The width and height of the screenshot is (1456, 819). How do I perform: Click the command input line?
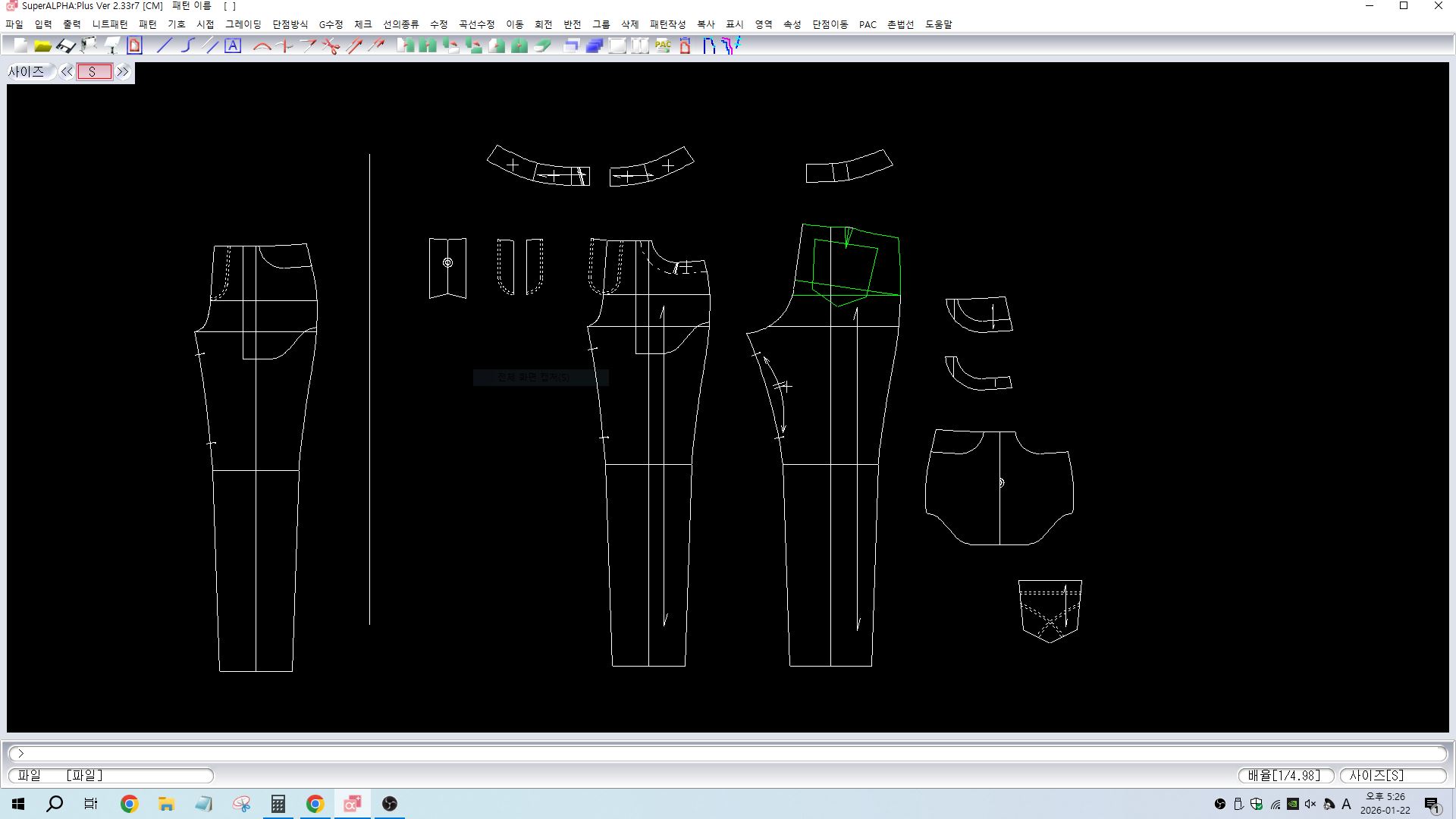point(728,753)
